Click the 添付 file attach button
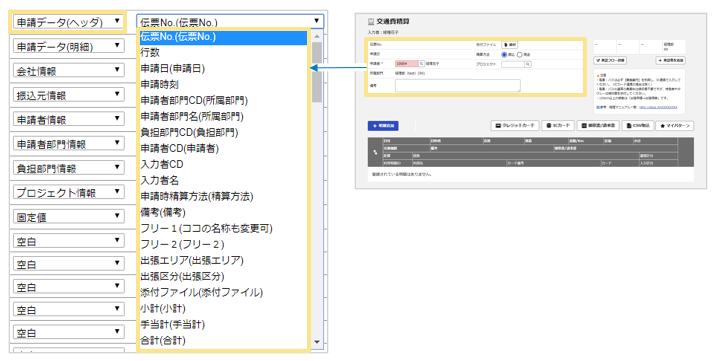 [509, 45]
